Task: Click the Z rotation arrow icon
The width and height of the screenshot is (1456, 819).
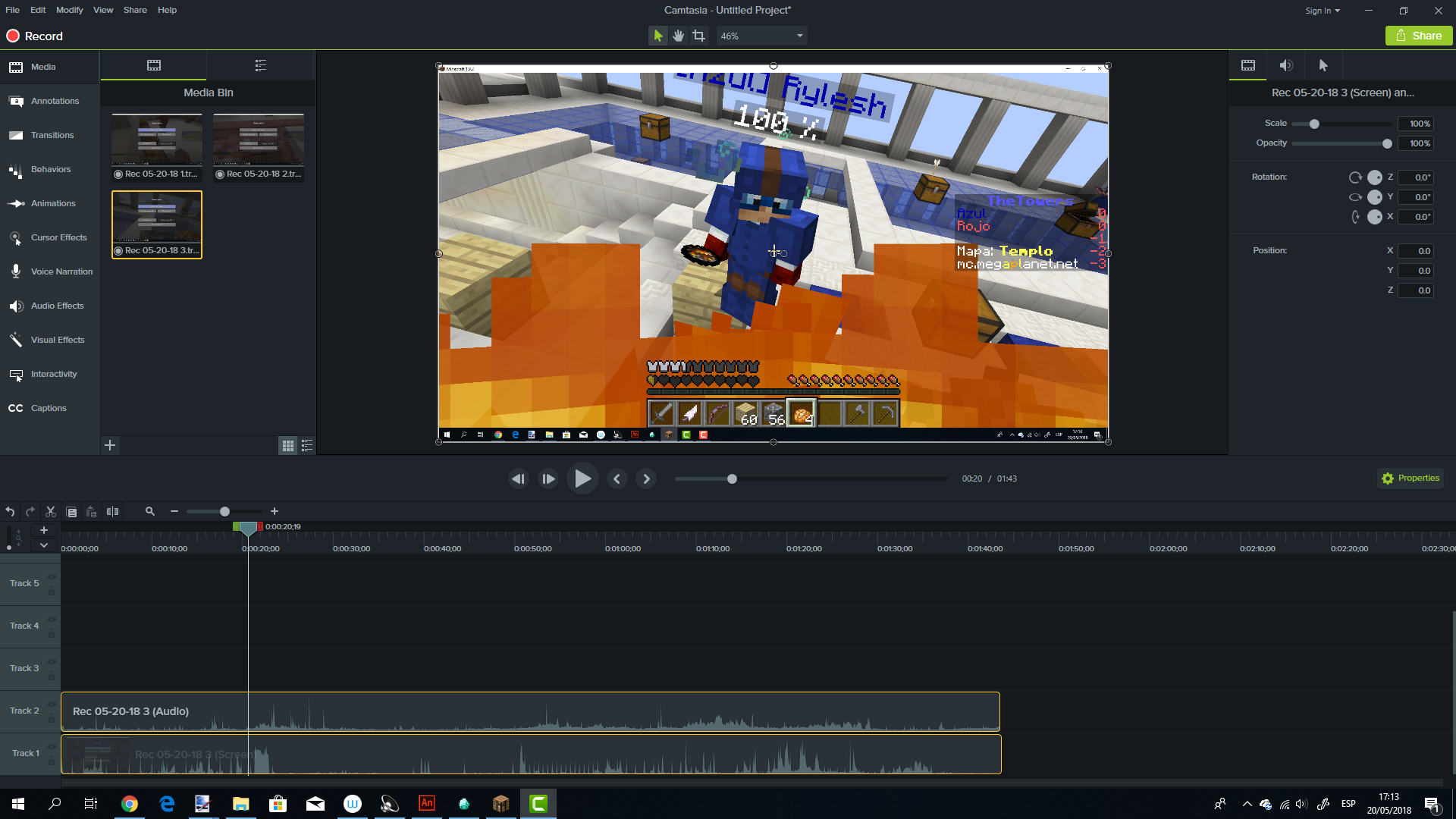Action: coord(1355,177)
